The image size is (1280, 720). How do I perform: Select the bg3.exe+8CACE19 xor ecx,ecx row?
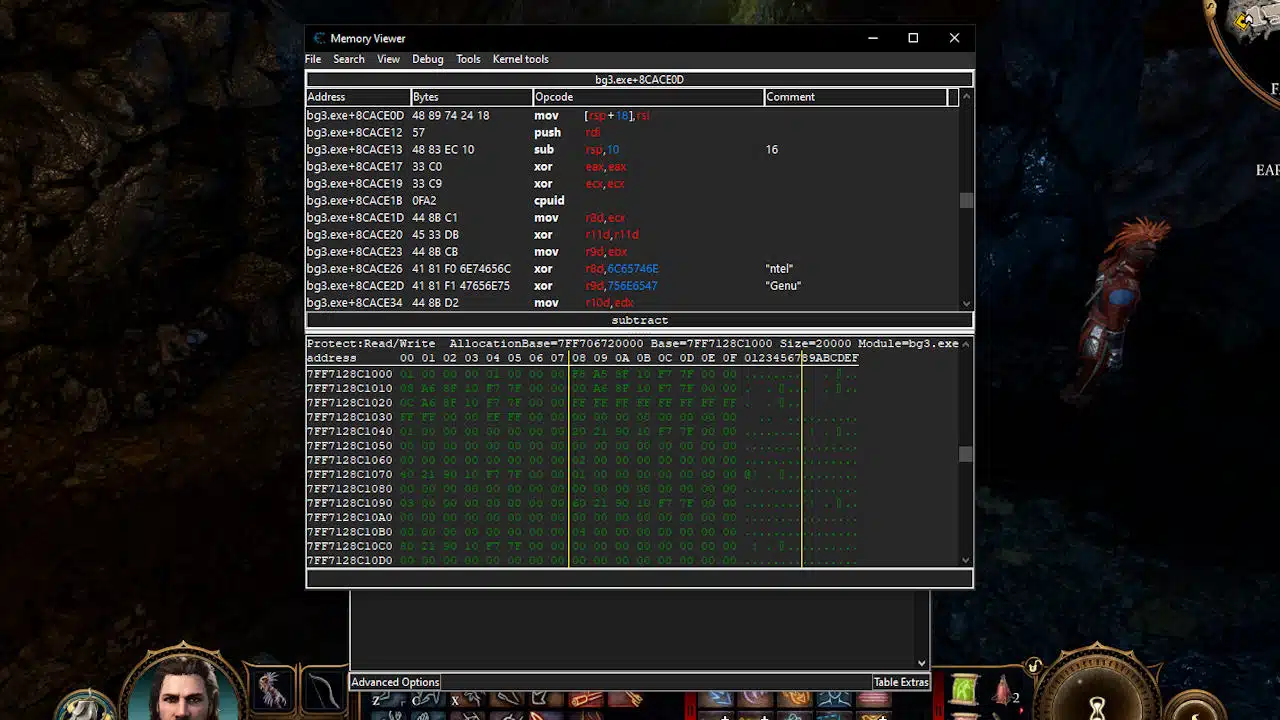coord(632,184)
